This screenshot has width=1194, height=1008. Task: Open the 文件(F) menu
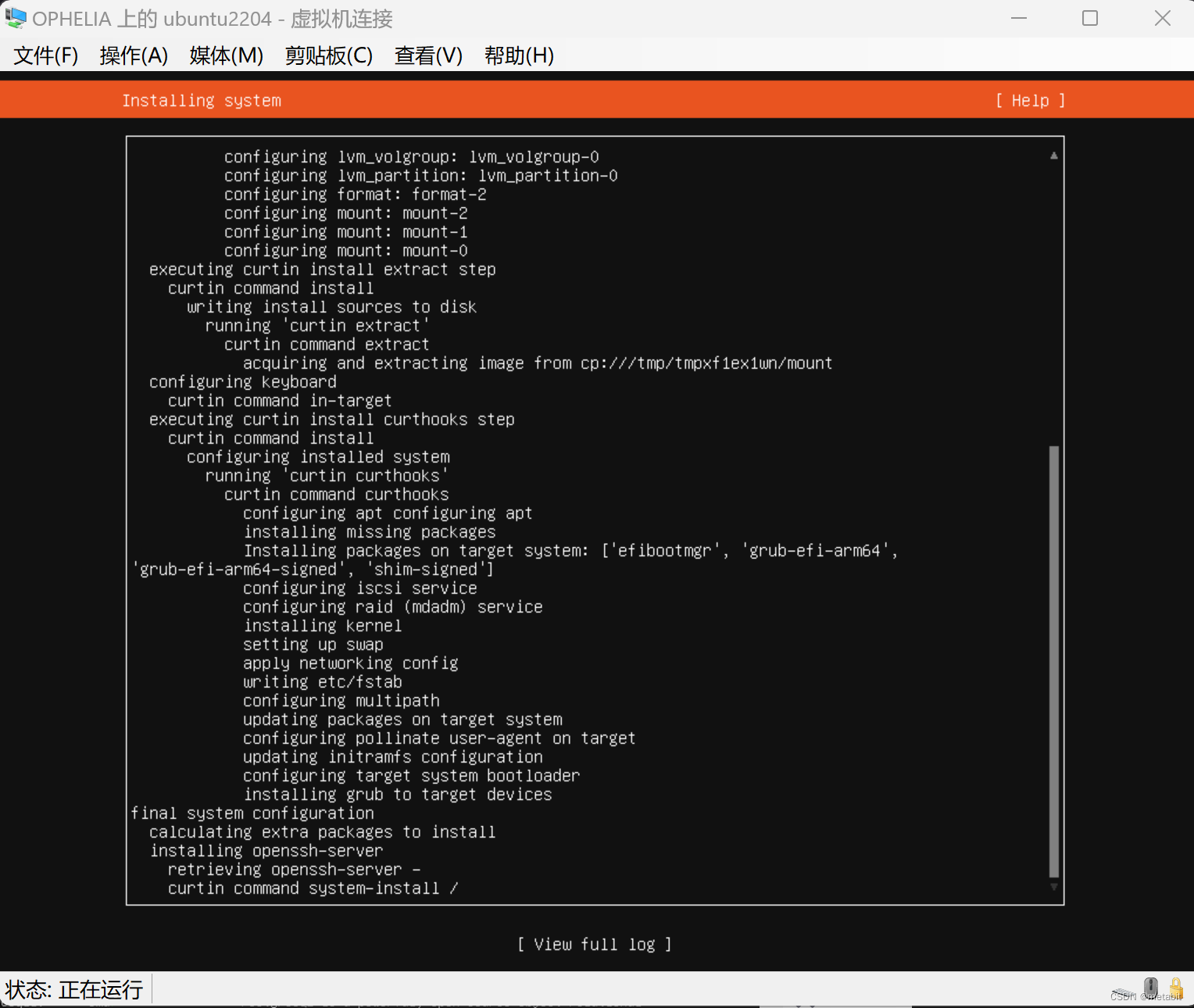click(46, 55)
